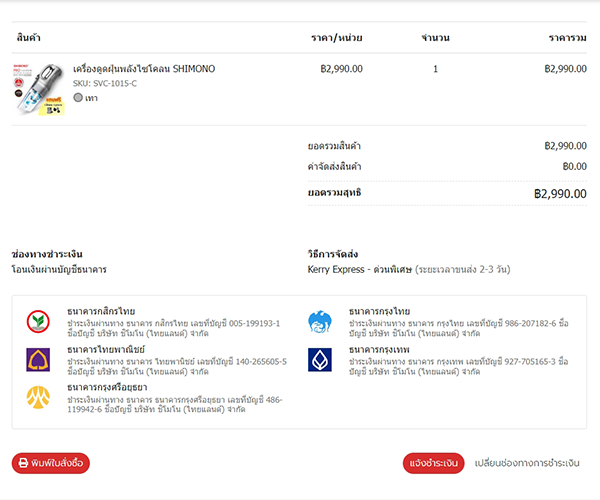Click the ธนาคารไทยพาณิชย์ bank title
This screenshot has width=600, height=500.
pos(106,349)
